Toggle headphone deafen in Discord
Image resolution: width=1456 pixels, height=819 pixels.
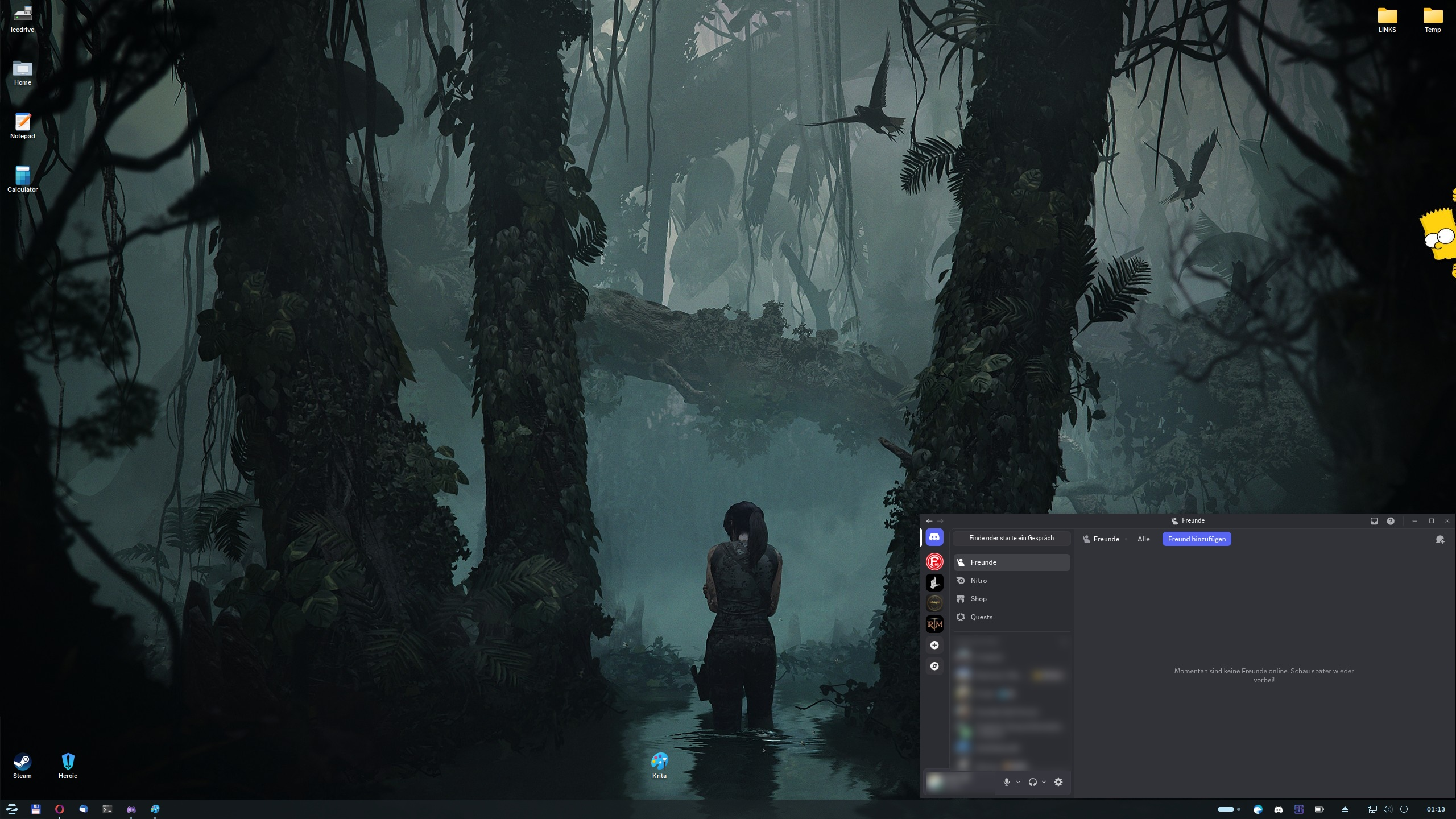point(1033,782)
